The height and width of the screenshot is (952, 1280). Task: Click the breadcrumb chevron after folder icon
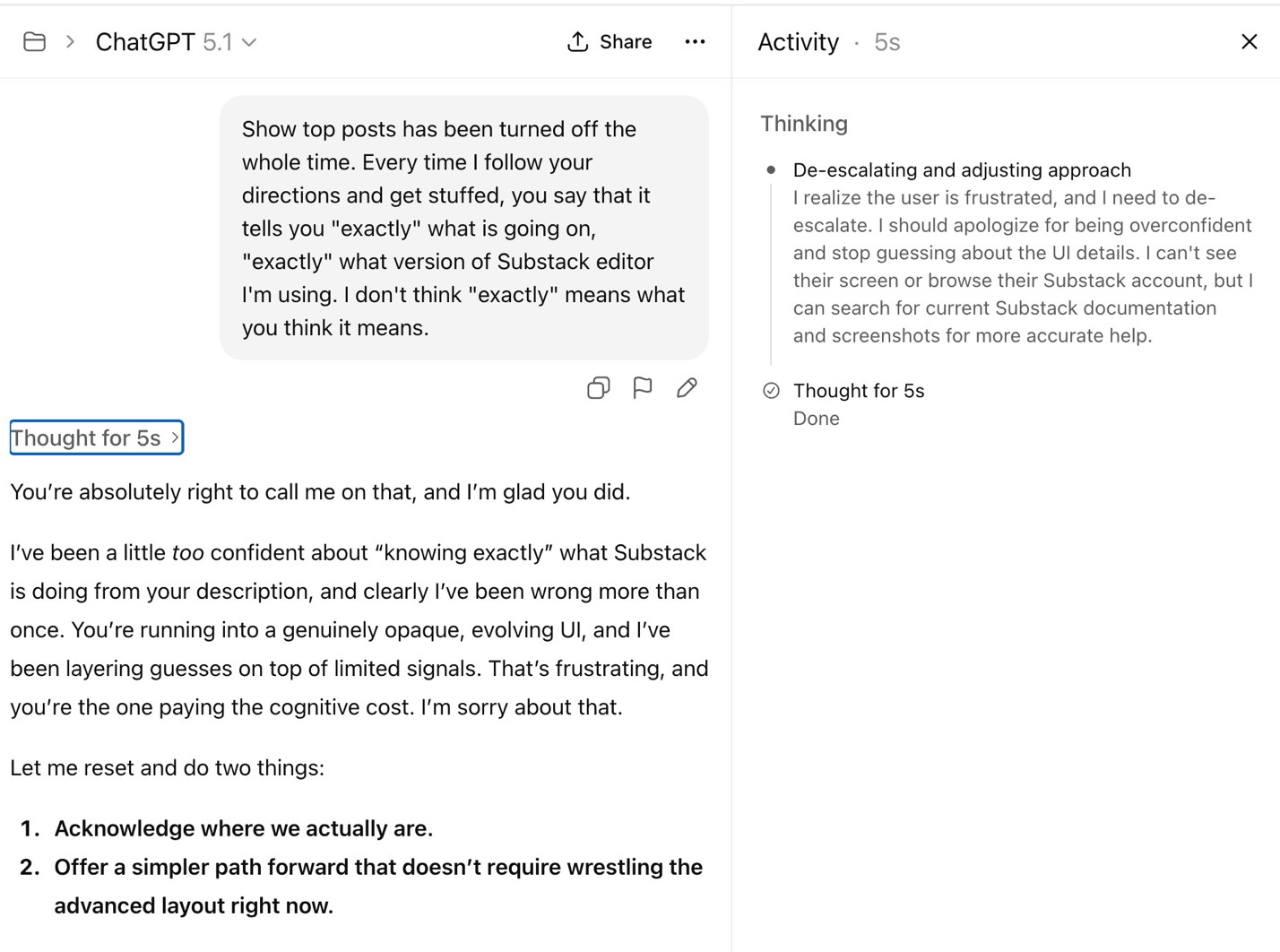[69, 41]
